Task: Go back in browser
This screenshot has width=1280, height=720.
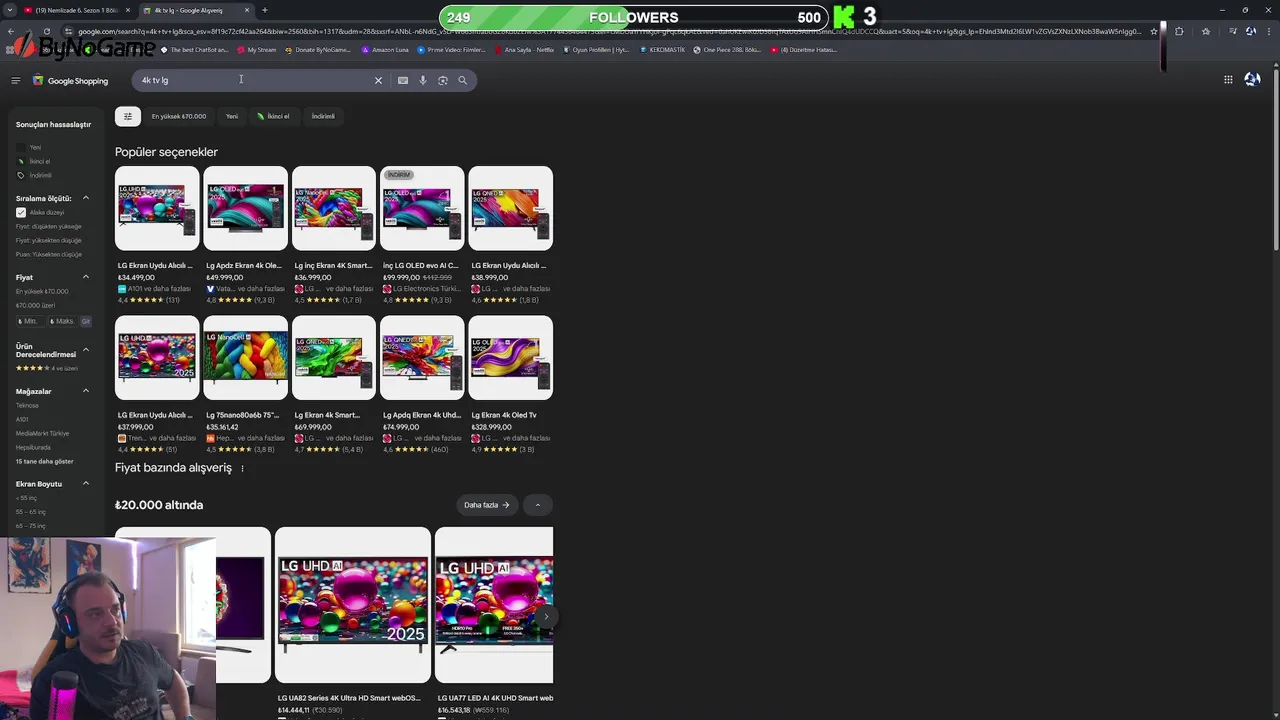Action: click(x=10, y=31)
